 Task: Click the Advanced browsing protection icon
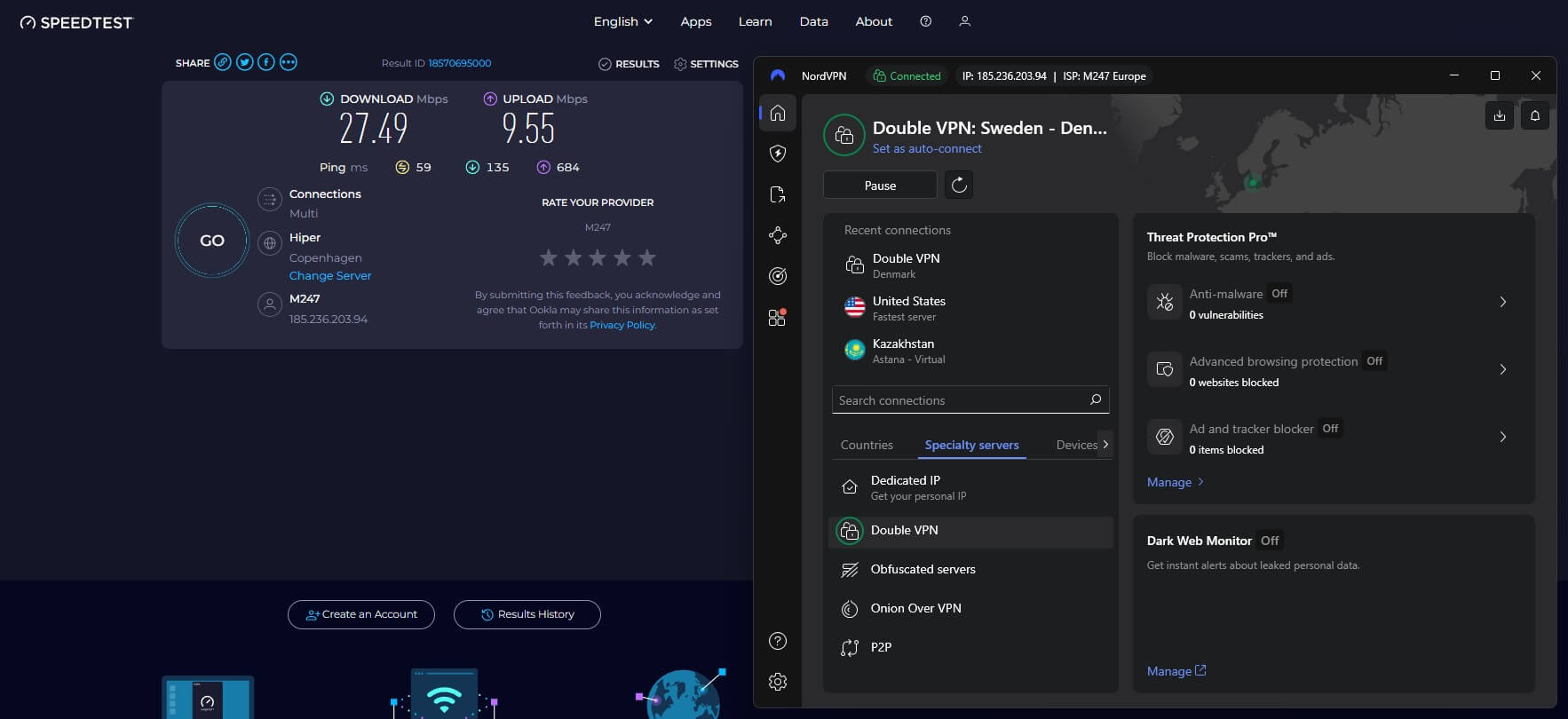point(1165,369)
